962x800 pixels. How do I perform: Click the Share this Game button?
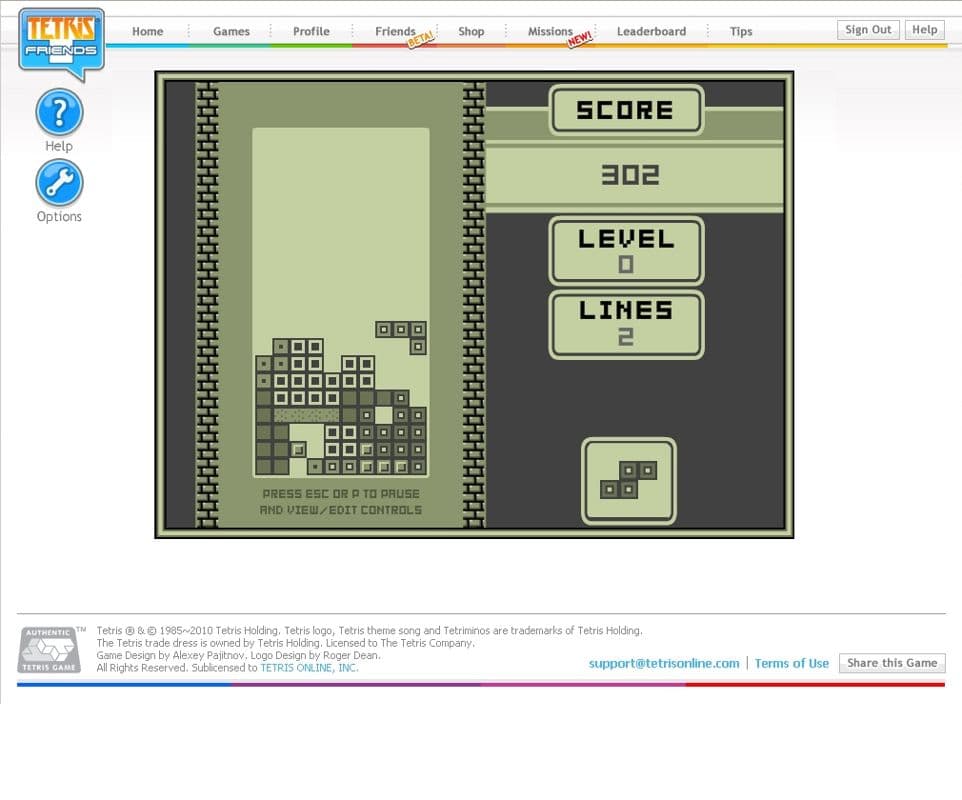pos(892,663)
